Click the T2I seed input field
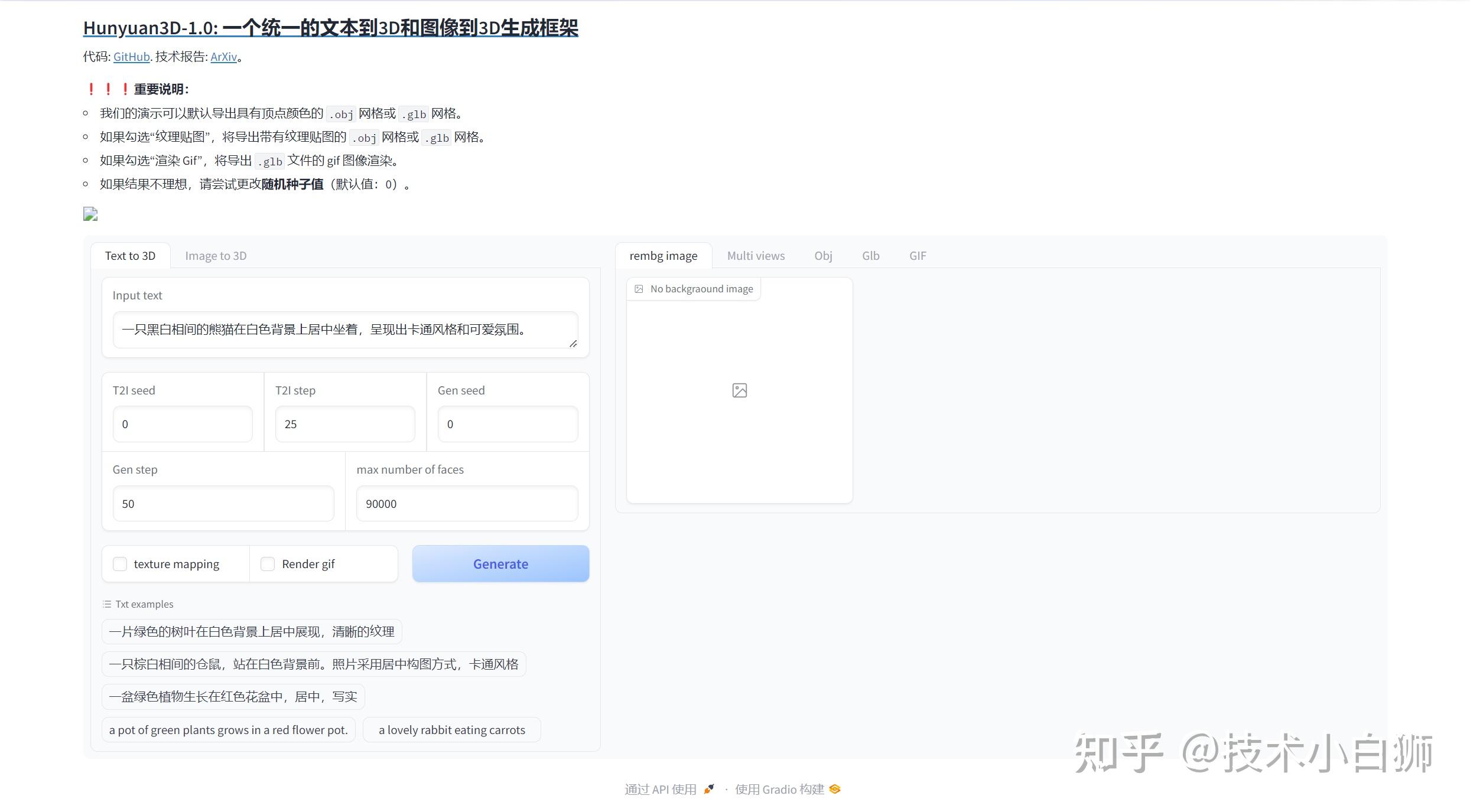Screen dimensions: 1470x812 tap(183, 424)
